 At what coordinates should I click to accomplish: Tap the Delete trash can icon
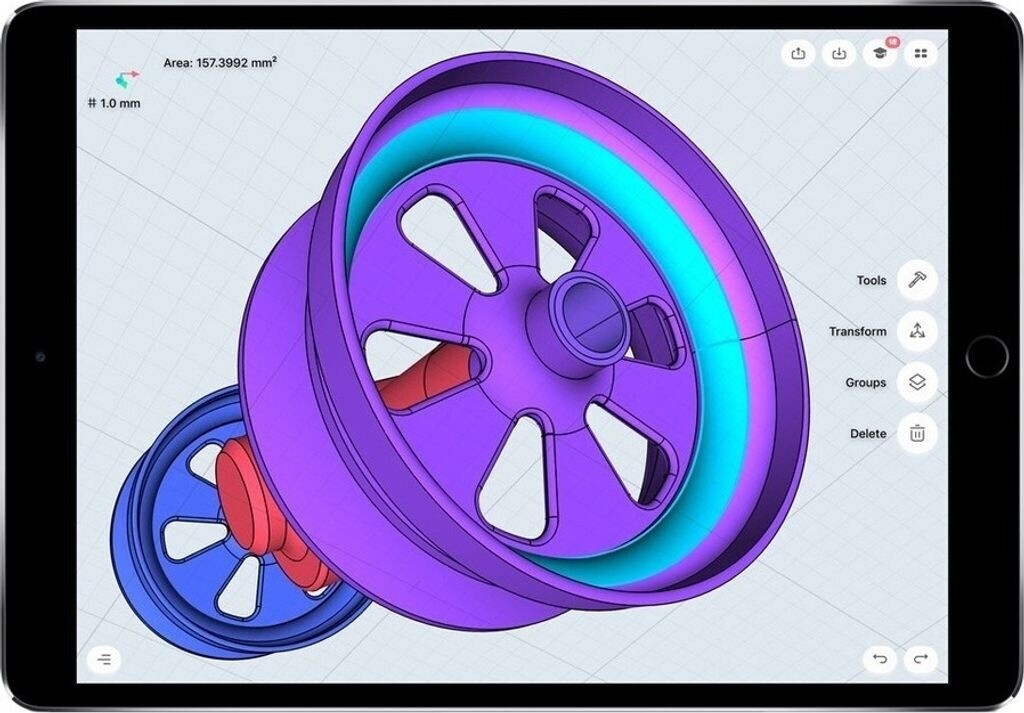(x=917, y=434)
